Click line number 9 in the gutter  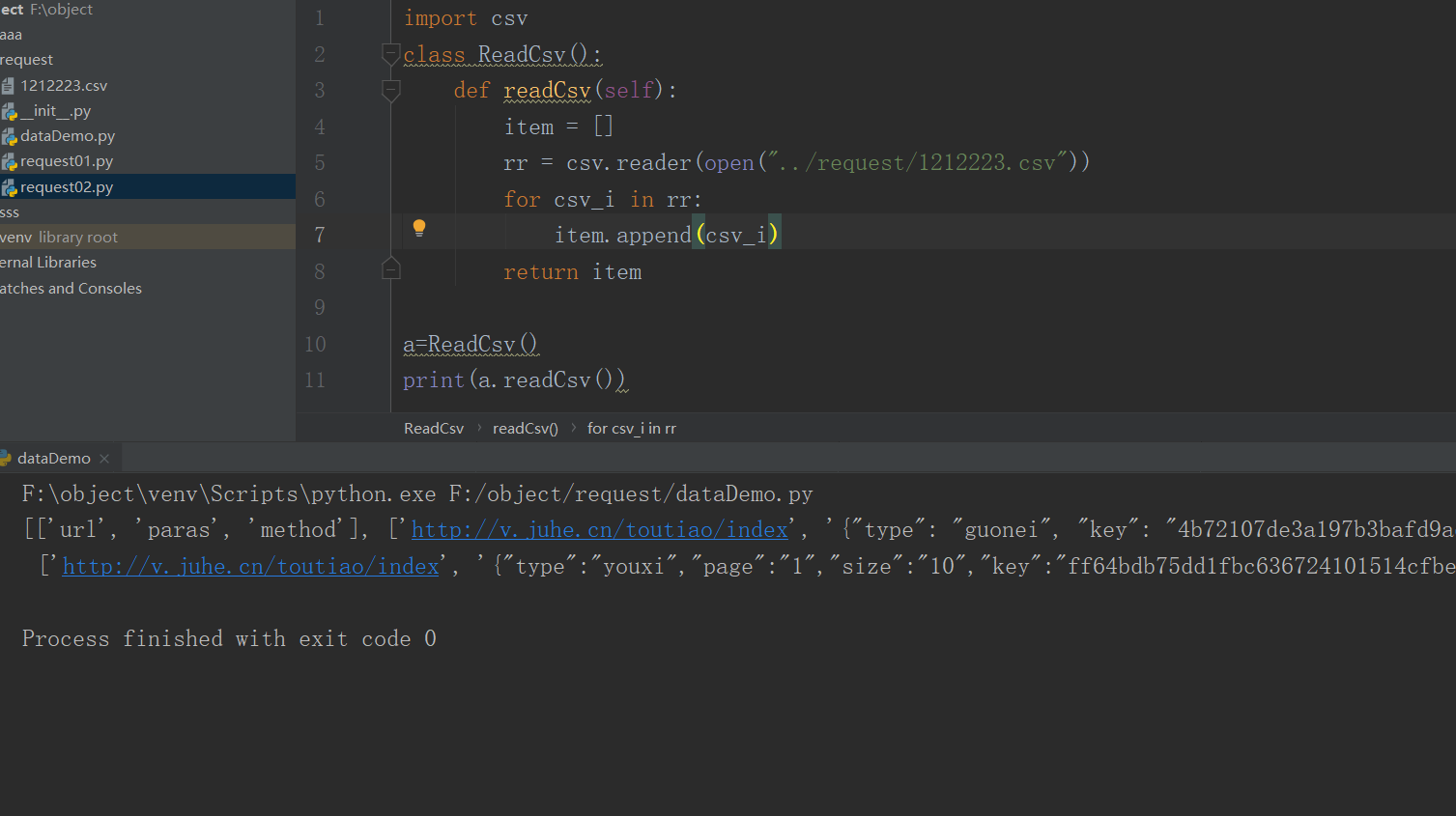tap(319, 308)
